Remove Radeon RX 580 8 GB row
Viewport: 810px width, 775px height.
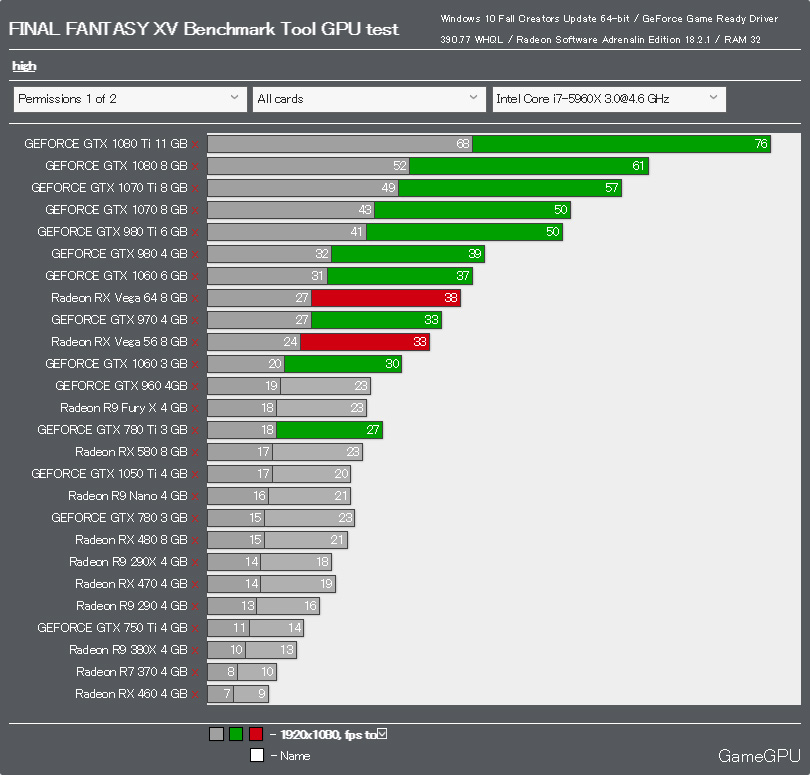click(x=195, y=453)
